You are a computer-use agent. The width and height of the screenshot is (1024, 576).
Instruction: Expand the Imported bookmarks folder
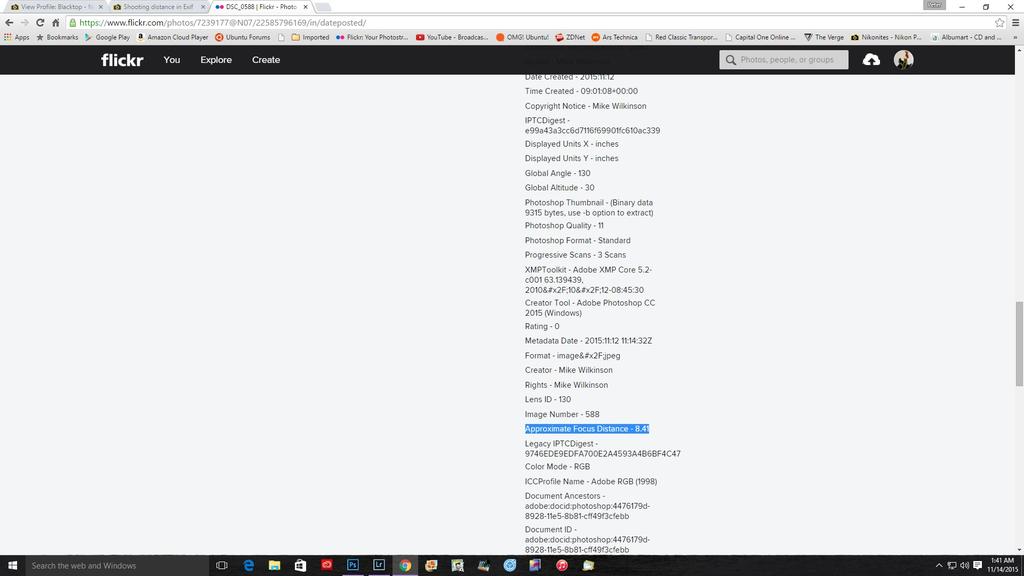tap(310, 37)
